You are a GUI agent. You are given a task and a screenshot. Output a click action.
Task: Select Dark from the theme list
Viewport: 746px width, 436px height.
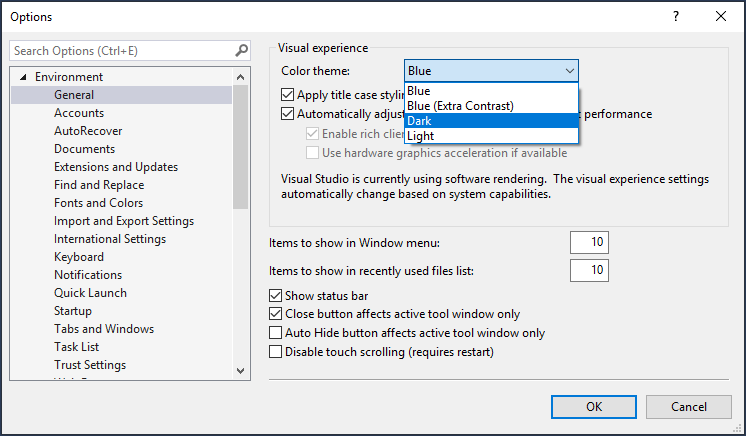tap(491, 120)
